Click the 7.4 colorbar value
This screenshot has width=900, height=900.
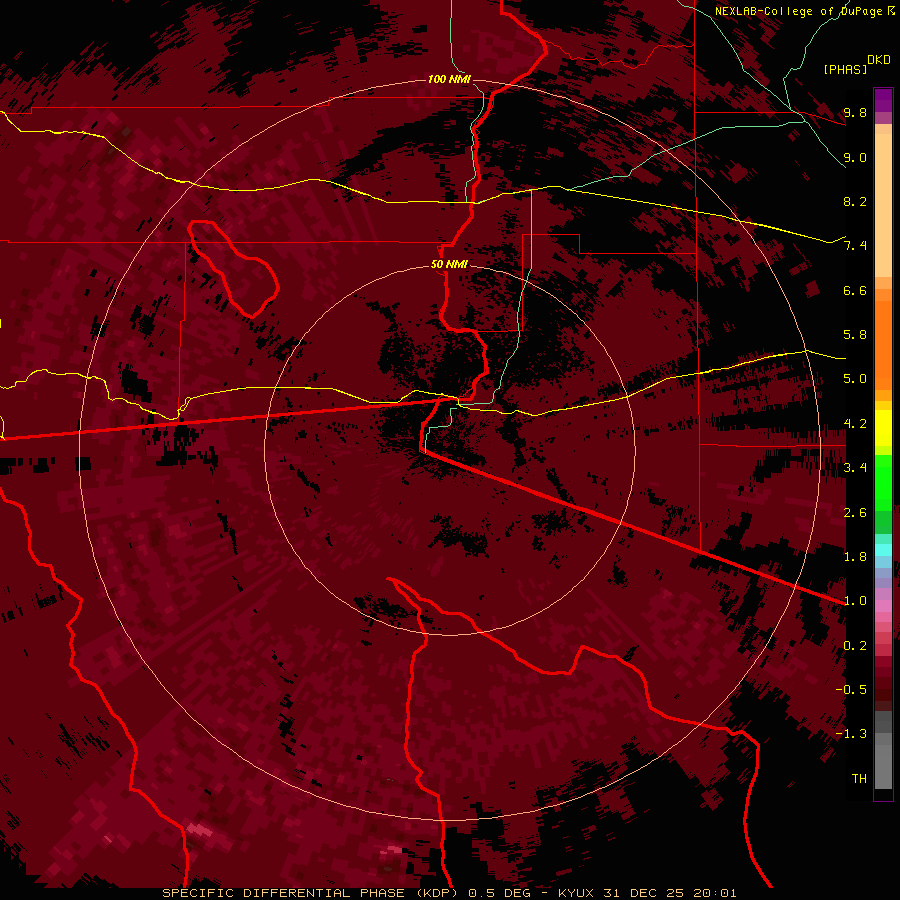pyautogui.click(x=855, y=246)
